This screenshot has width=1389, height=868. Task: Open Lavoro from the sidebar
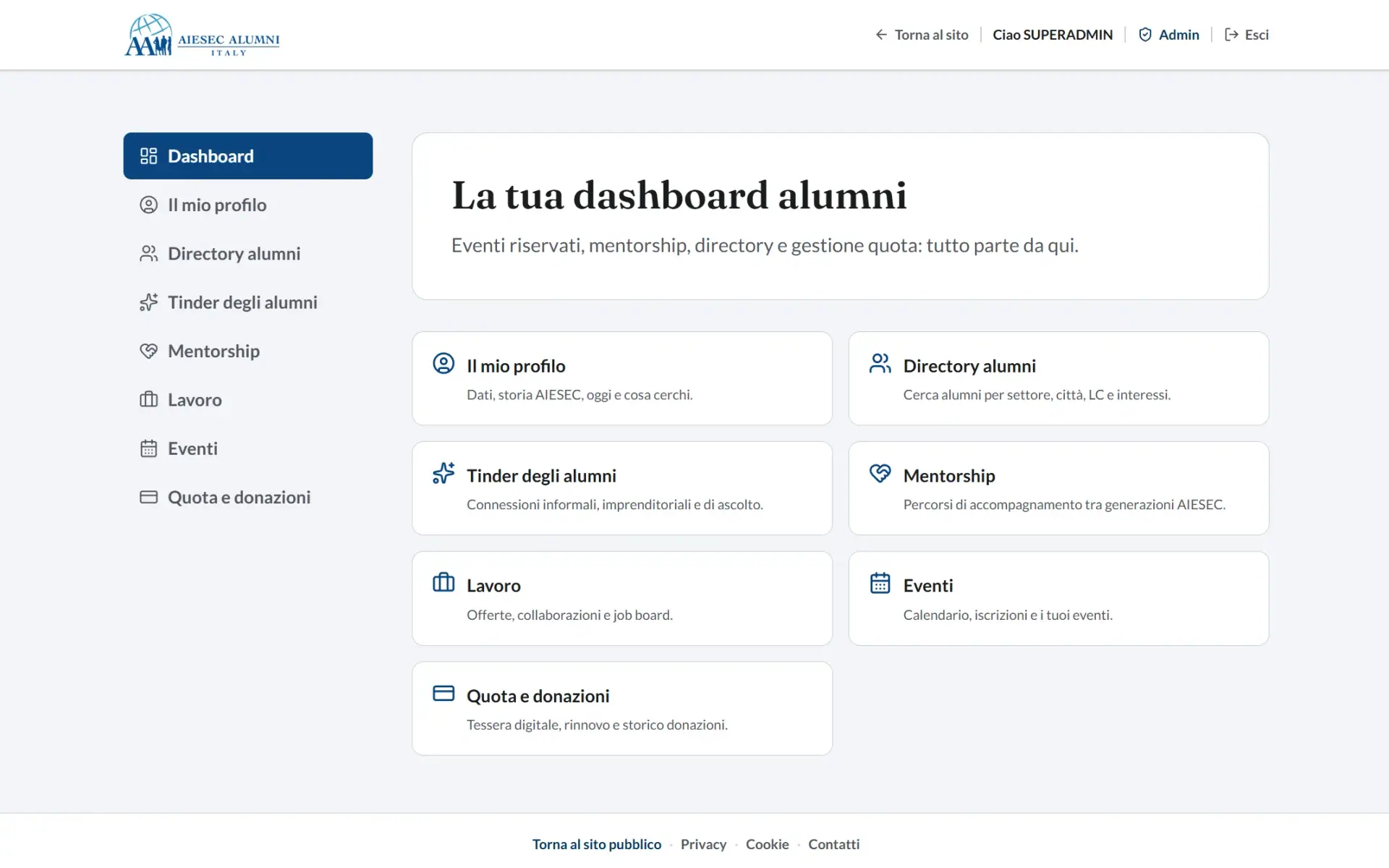[x=248, y=399]
